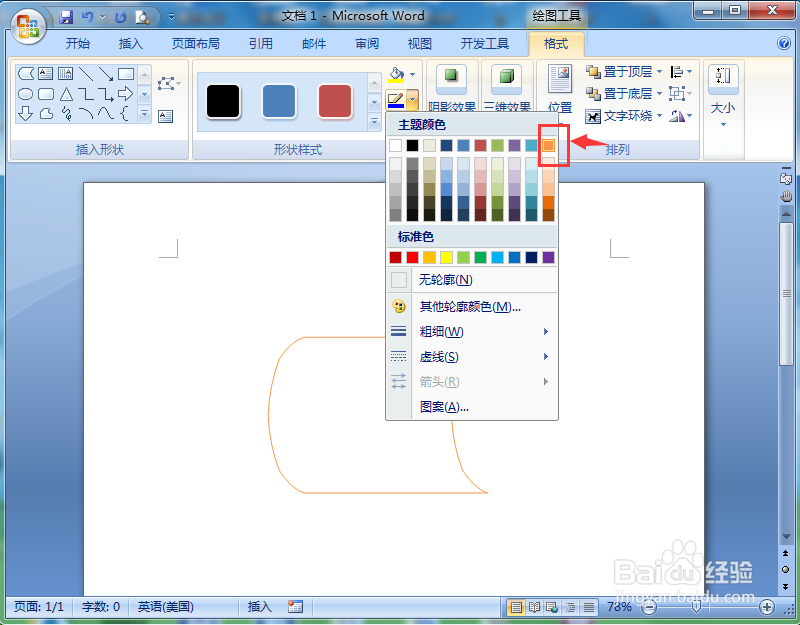
Task: Click the vertical scrollbar thumb
Action: point(786,294)
